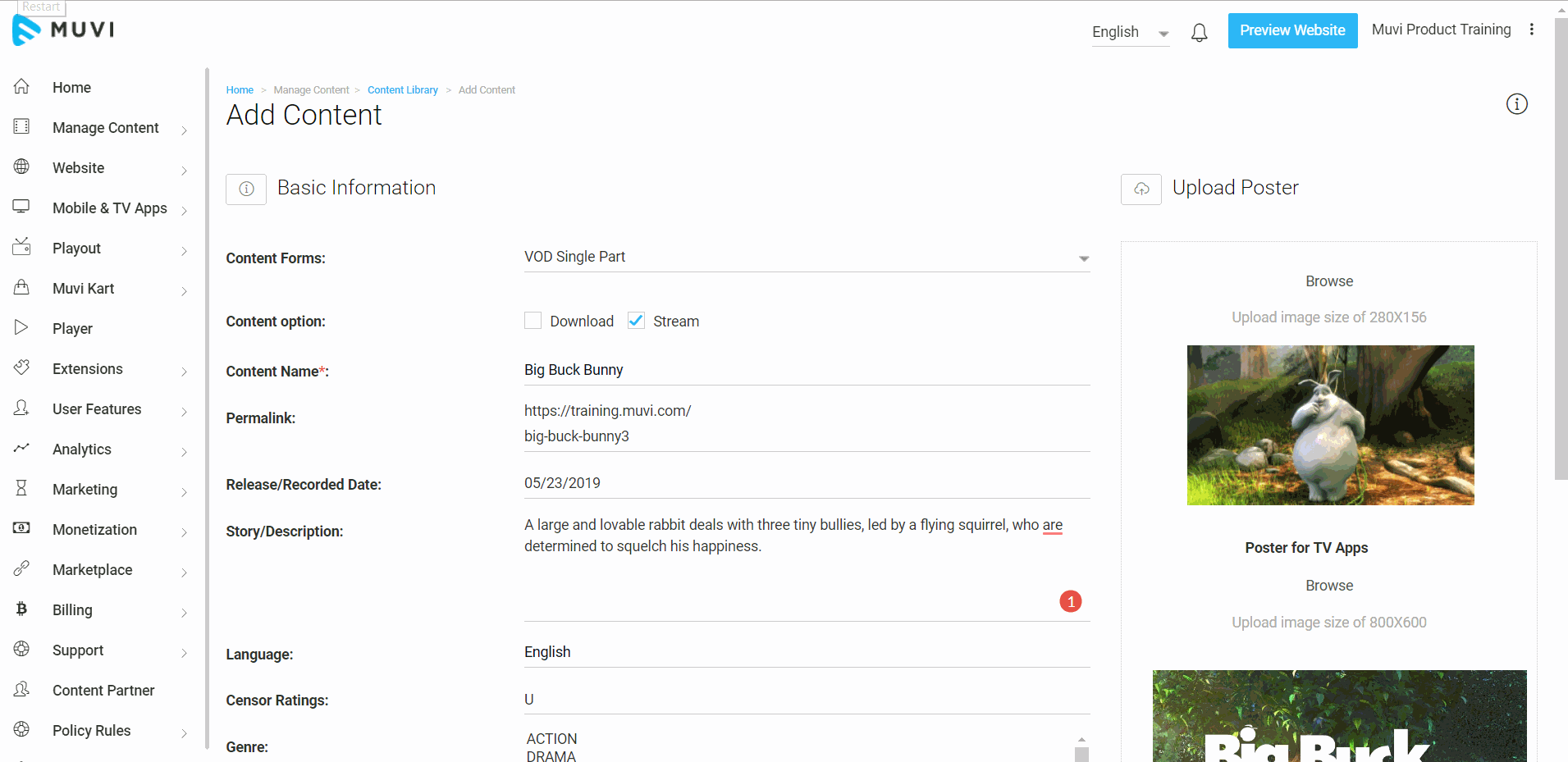Click the Home house icon
Image resolution: width=1568 pixels, height=762 pixels.
tap(21, 86)
